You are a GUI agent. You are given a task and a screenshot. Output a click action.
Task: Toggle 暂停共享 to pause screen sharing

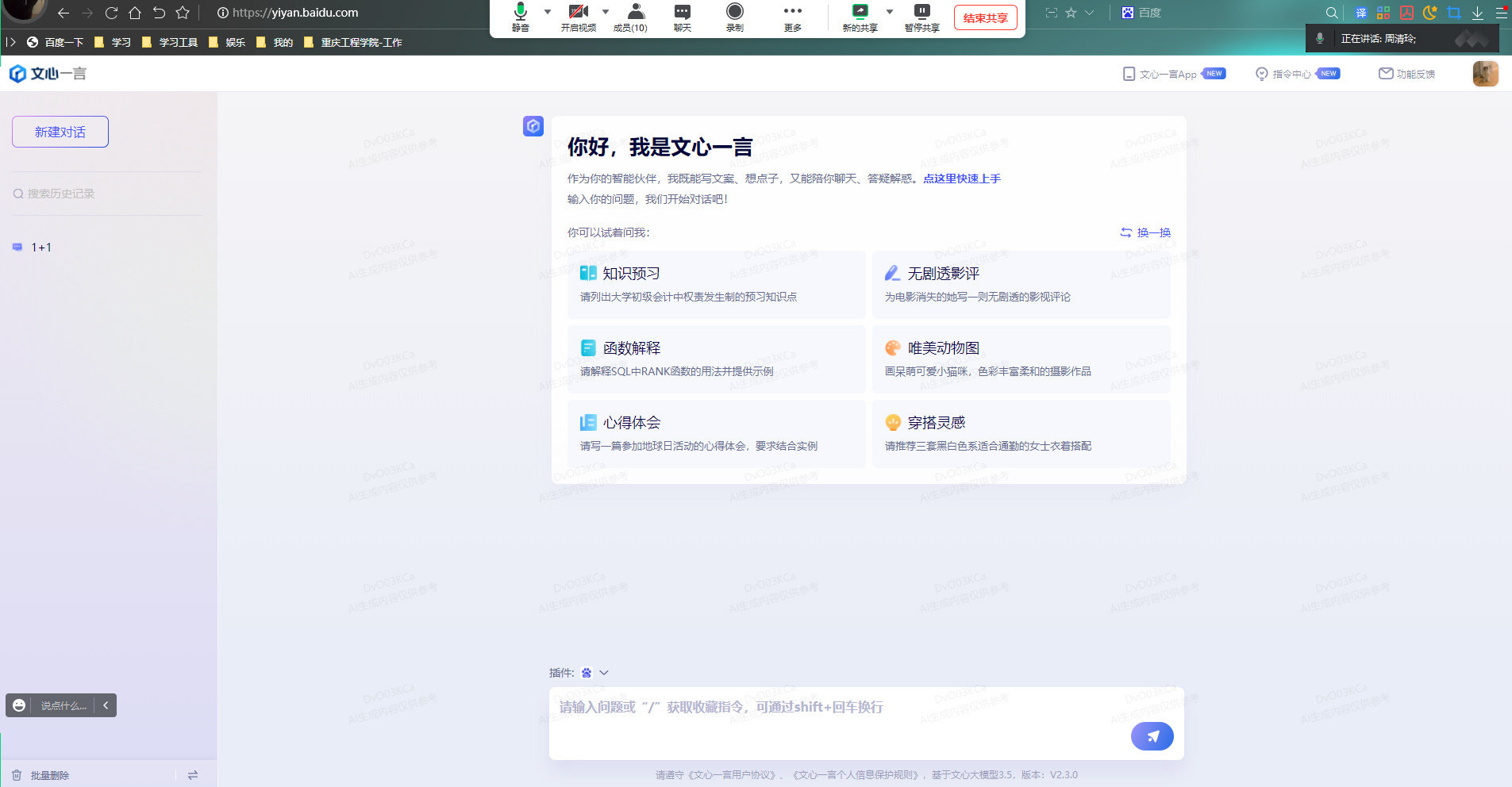(921, 12)
